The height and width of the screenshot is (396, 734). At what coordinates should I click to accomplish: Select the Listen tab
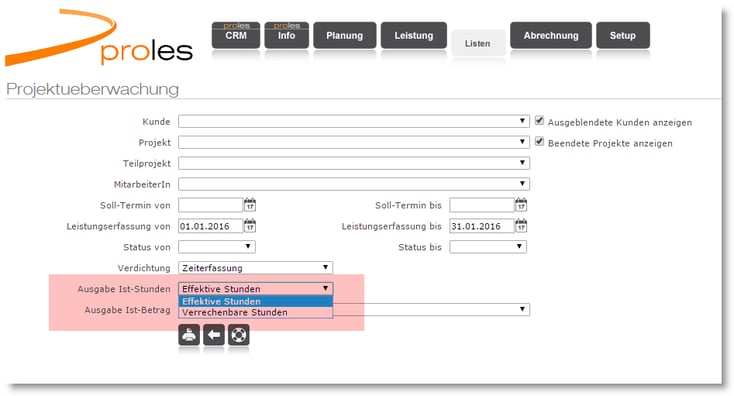coord(477,43)
